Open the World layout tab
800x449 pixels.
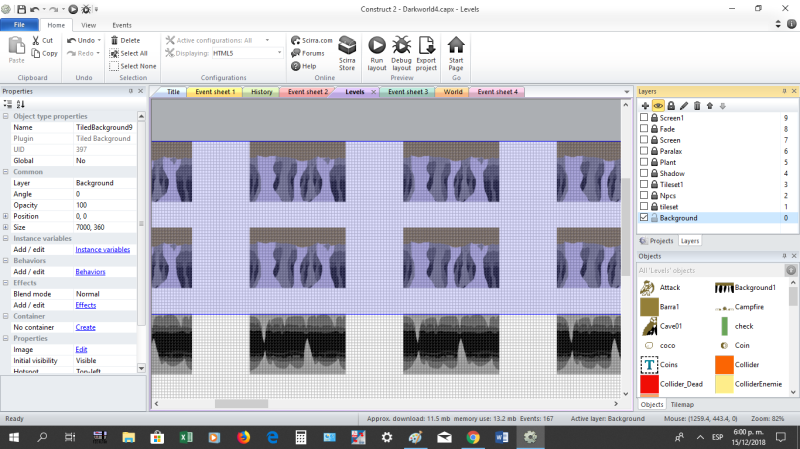pos(453,92)
